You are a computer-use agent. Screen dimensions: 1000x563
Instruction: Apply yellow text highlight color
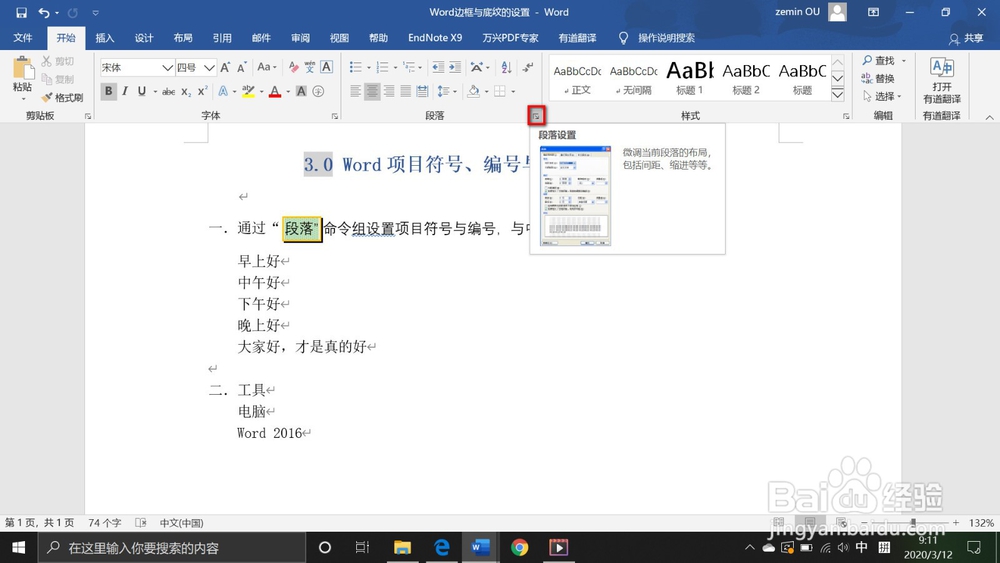(248, 91)
